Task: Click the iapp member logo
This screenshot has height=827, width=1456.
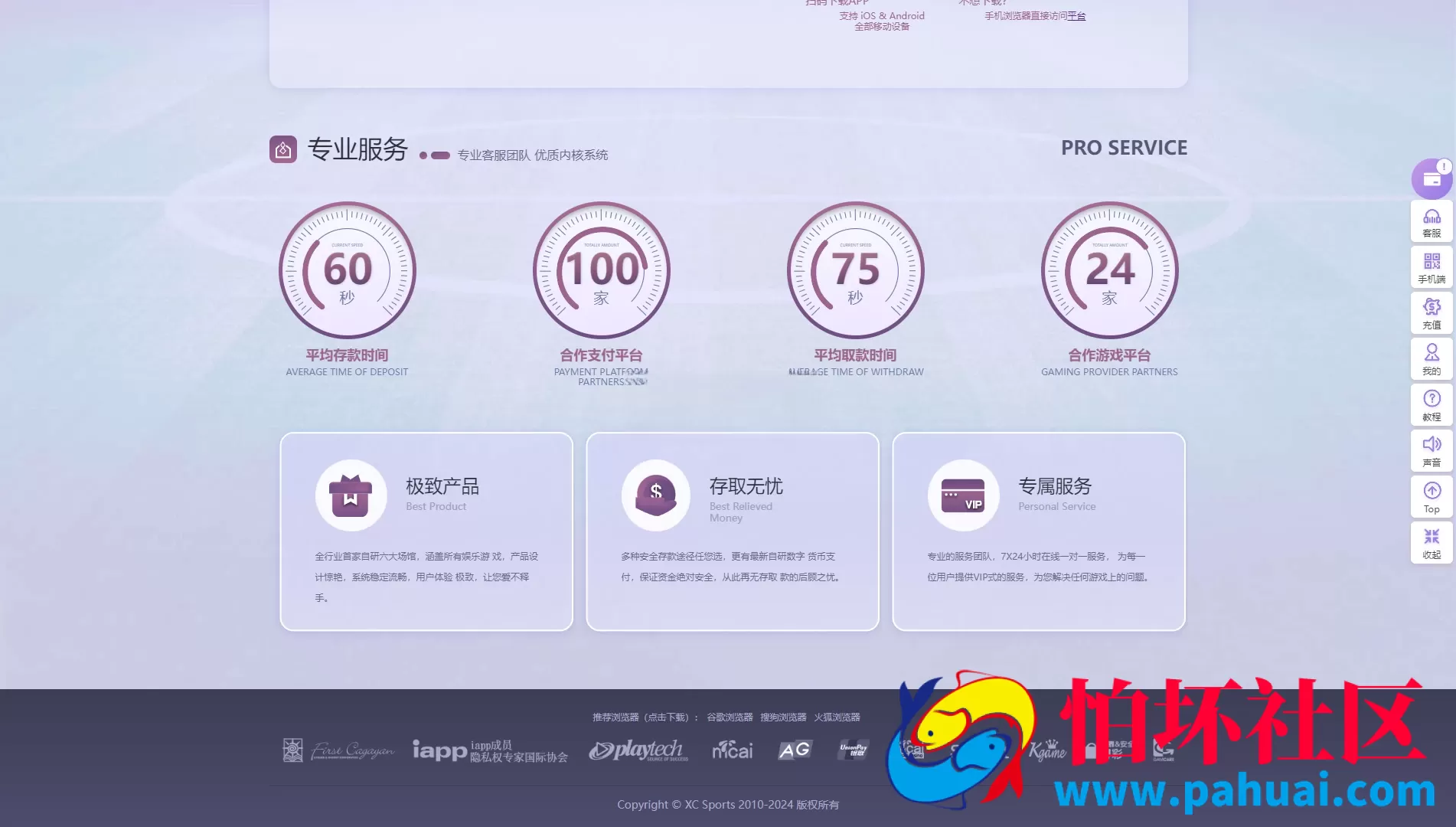Action: pos(490,751)
